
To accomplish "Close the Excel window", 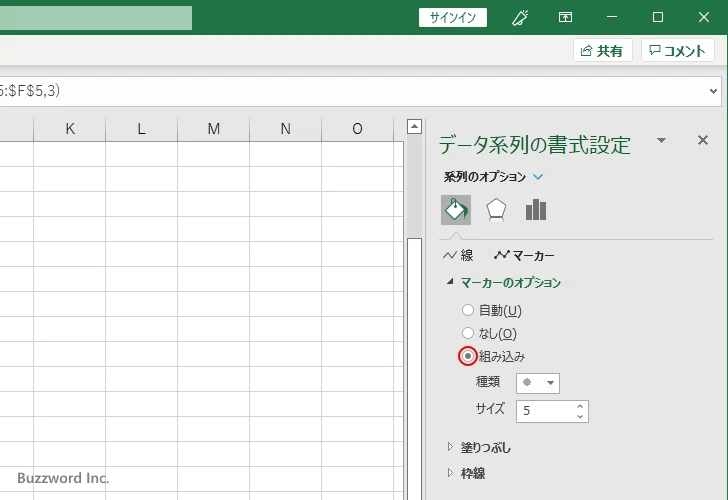I will [x=703, y=17].
